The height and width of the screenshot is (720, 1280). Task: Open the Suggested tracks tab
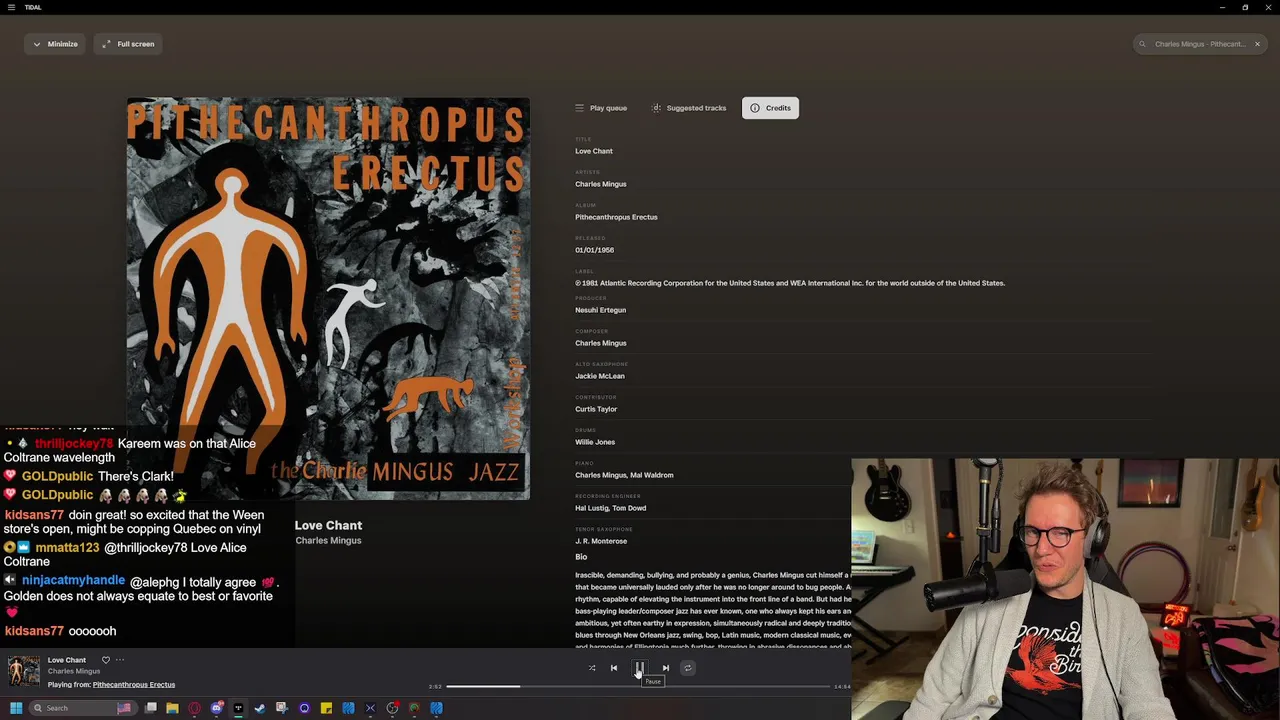pos(689,108)
